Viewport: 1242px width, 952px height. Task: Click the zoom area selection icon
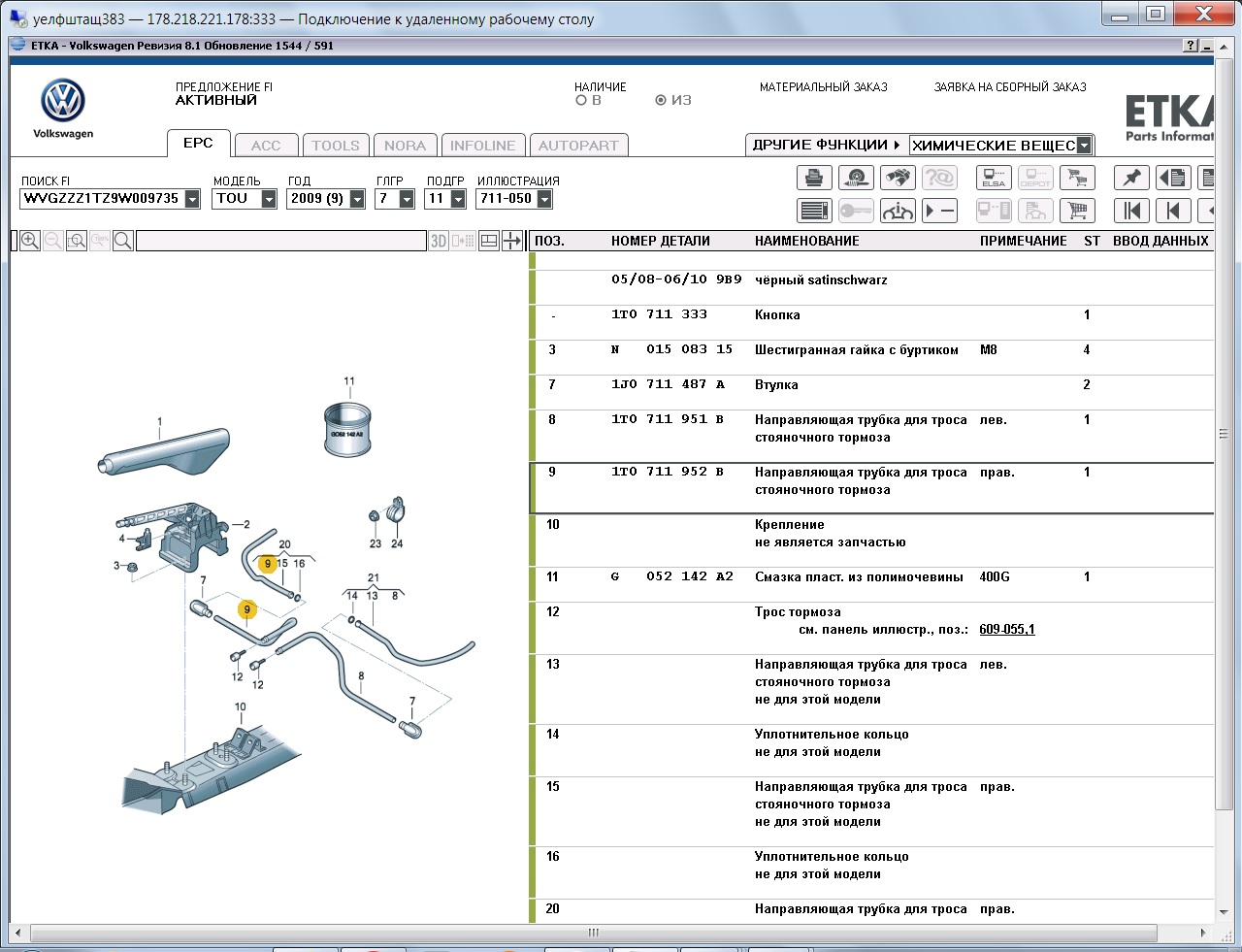[77, 241]
